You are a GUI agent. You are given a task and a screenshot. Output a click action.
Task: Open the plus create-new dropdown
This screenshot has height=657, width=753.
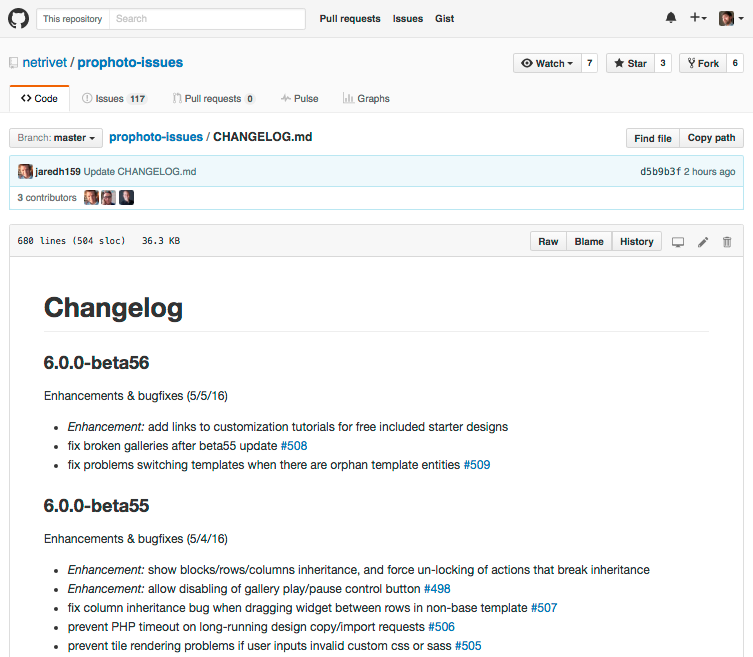pyautogui.click(x=698, y=18)
